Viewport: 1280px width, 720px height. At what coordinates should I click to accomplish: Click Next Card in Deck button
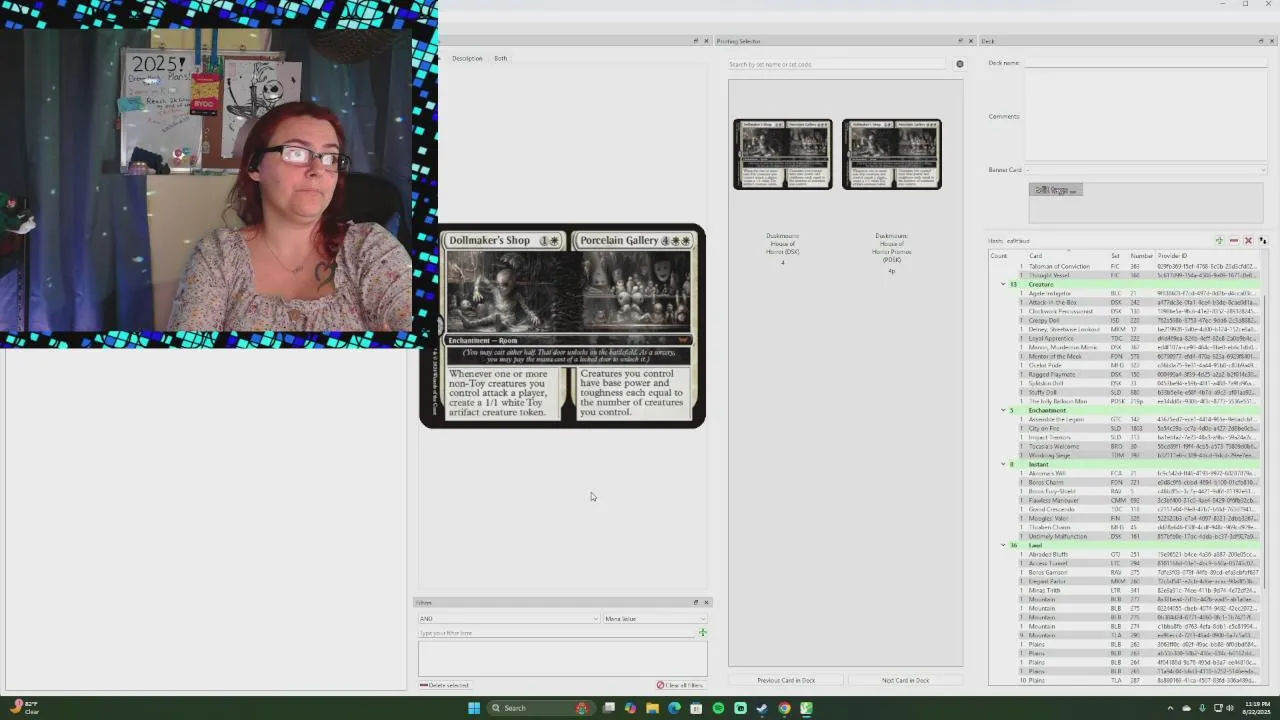pos(905,680)
